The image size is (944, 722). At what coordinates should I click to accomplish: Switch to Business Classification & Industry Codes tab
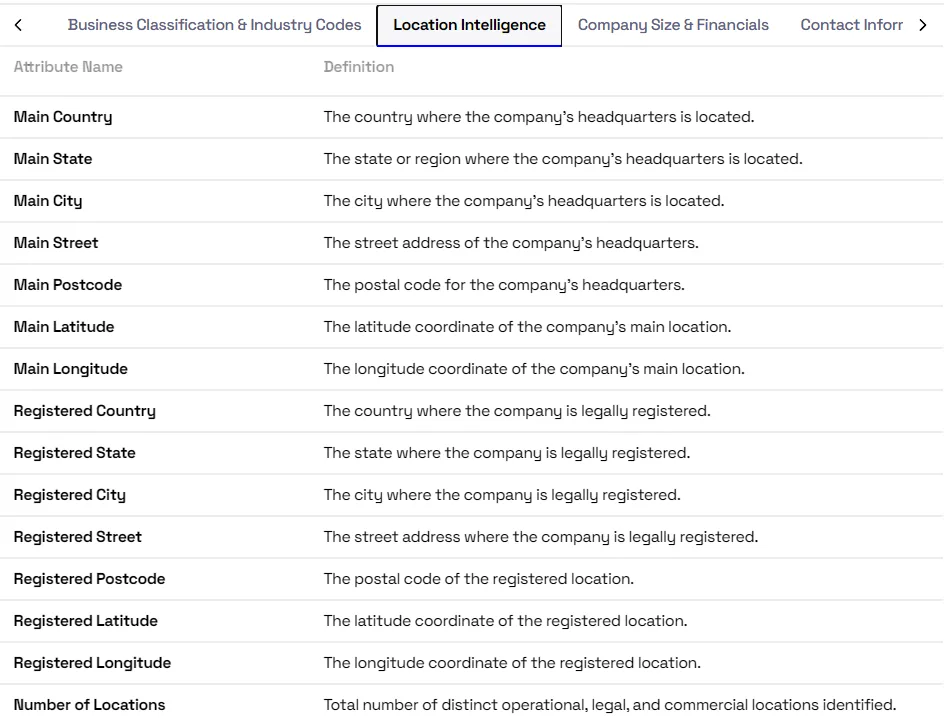click(x=214, y=25)
